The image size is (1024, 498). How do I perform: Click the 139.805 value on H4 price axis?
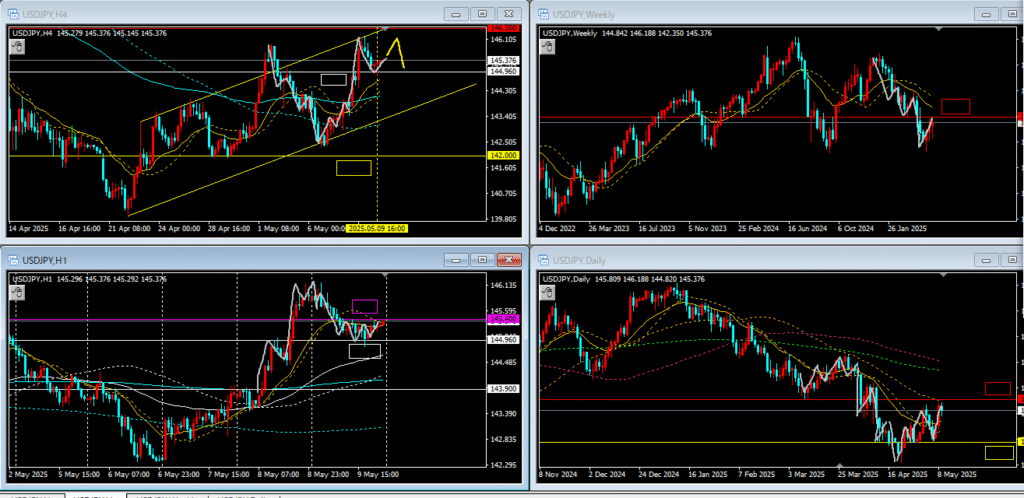[504, 219]
